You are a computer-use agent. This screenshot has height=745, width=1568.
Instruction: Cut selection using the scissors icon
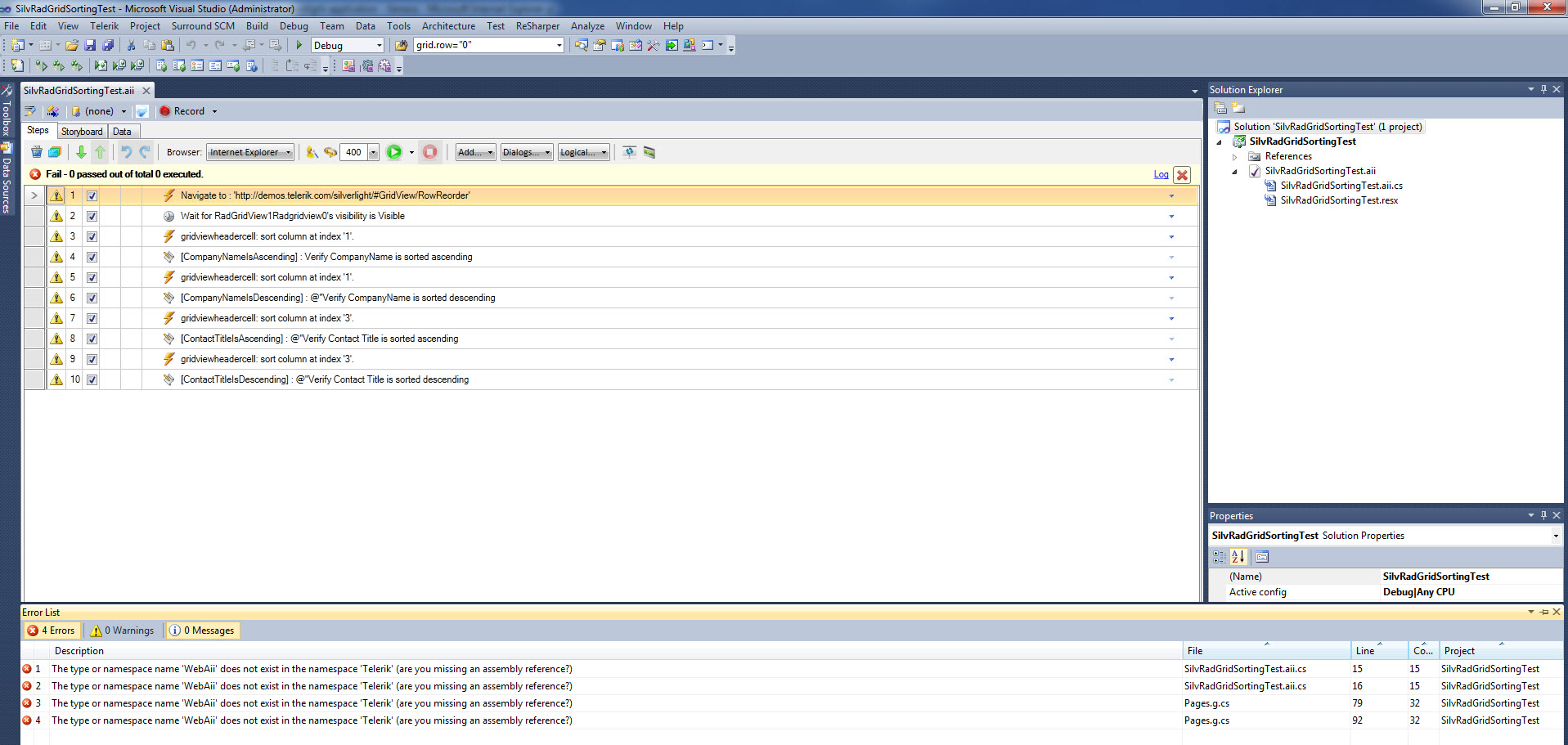click(131, 46)
